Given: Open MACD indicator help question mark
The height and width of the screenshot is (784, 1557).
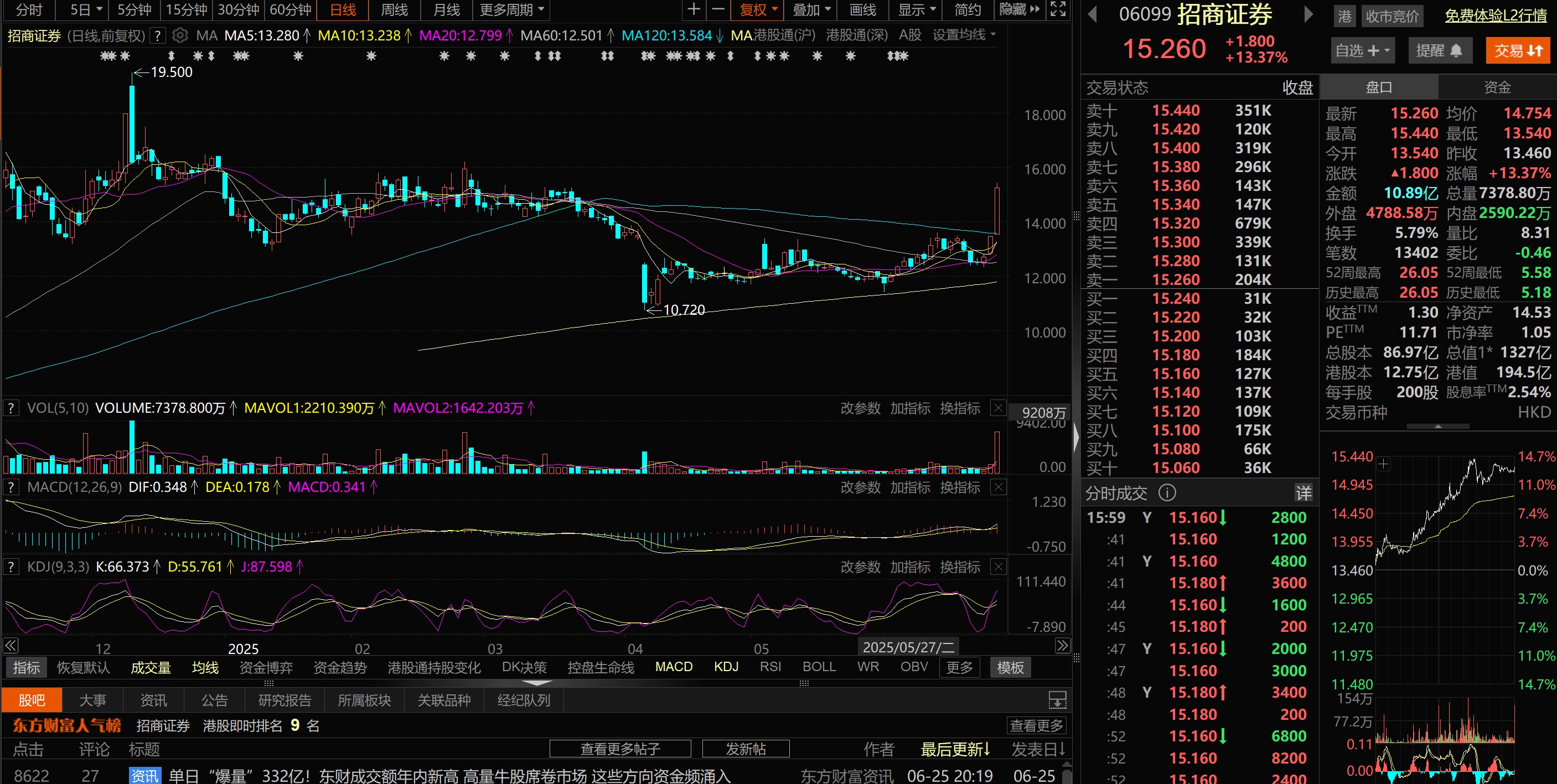Looking at the screenshot, I should click(x=11, y=487).
